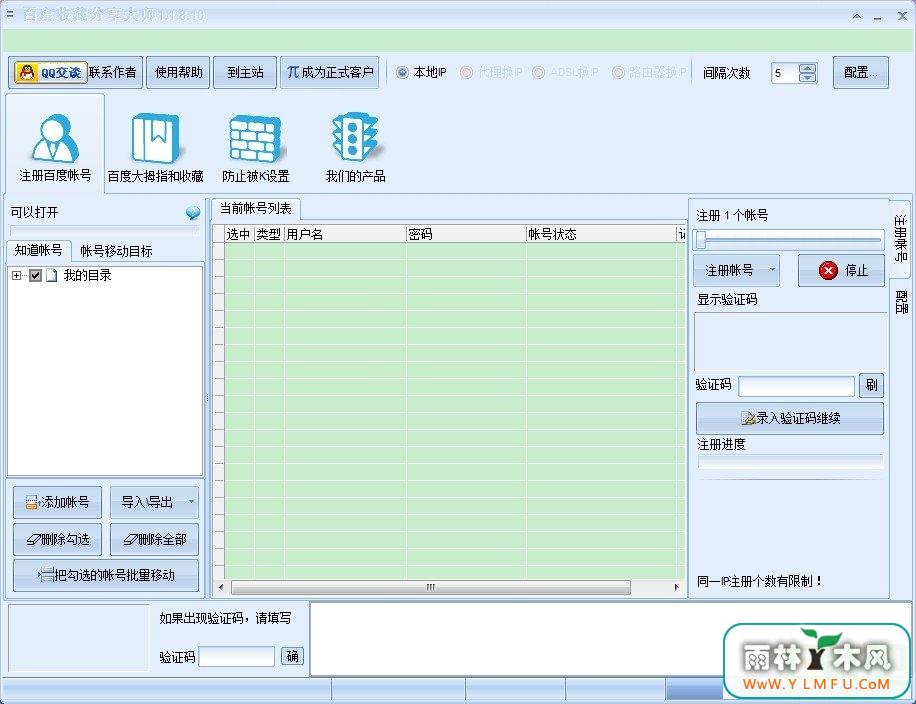Open 使用帮助 help
This screenshot has height=704, width=916.
(x=178, y=72)
